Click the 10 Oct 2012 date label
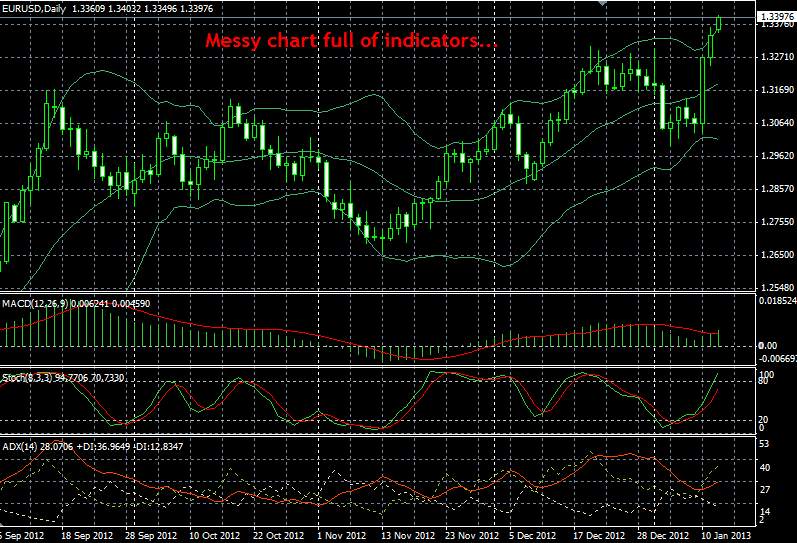 (x=214, y=536)
